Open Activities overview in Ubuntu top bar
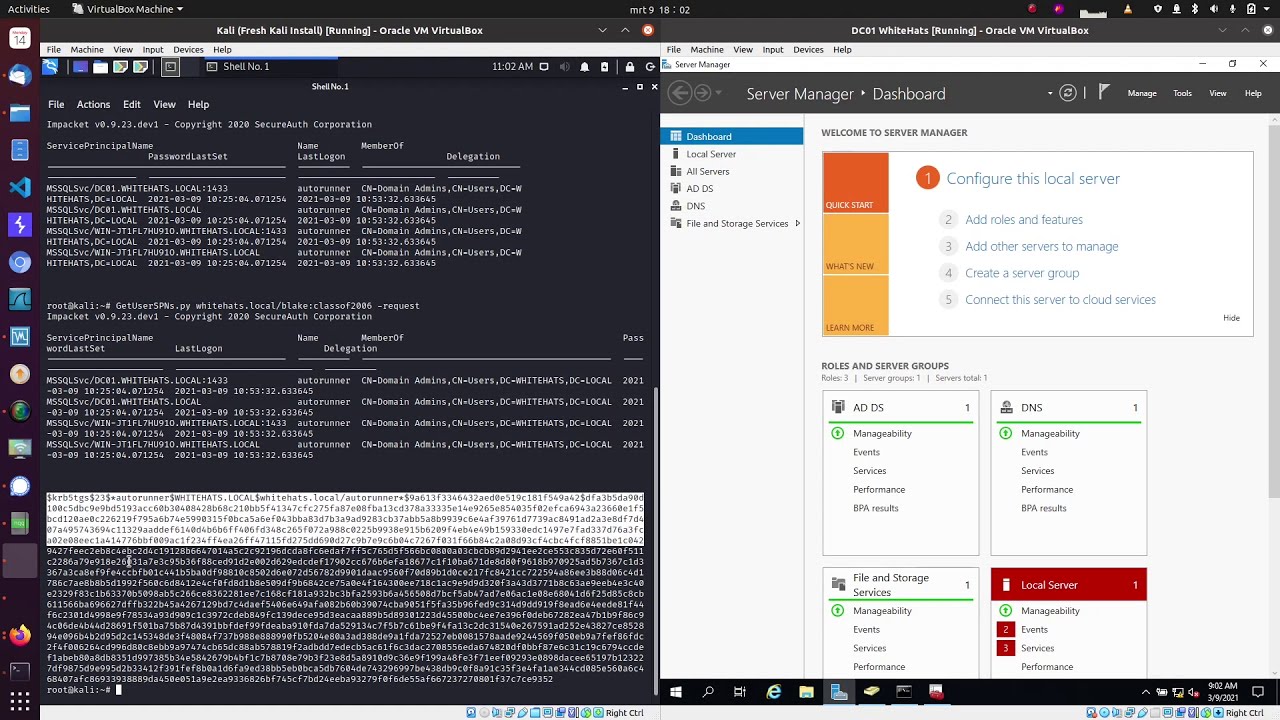Screen dimensions: 1280x720 [28, 9]
